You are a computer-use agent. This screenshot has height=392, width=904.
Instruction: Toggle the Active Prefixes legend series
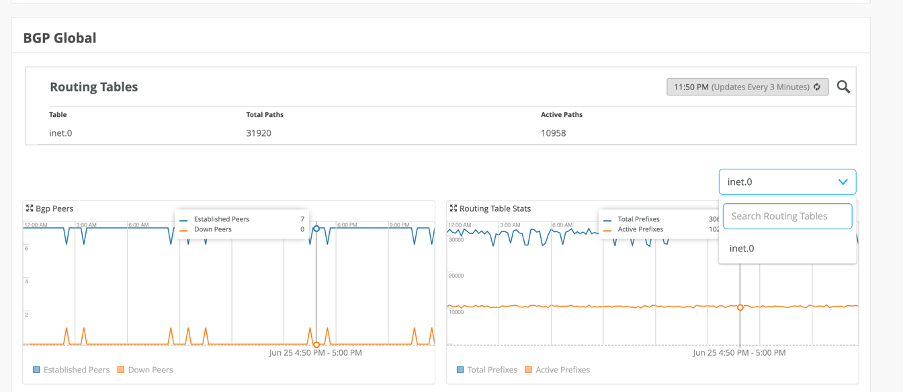pyautogui.click(x=558, y=370)
